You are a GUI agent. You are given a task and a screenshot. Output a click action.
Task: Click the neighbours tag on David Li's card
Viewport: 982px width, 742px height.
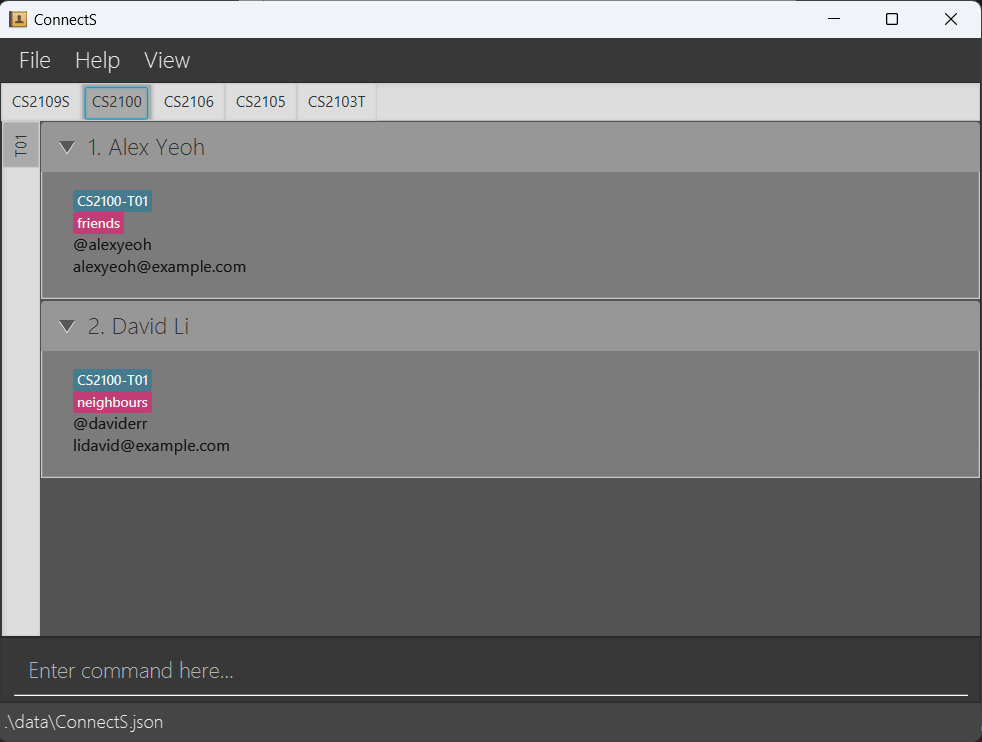point(112,401)
